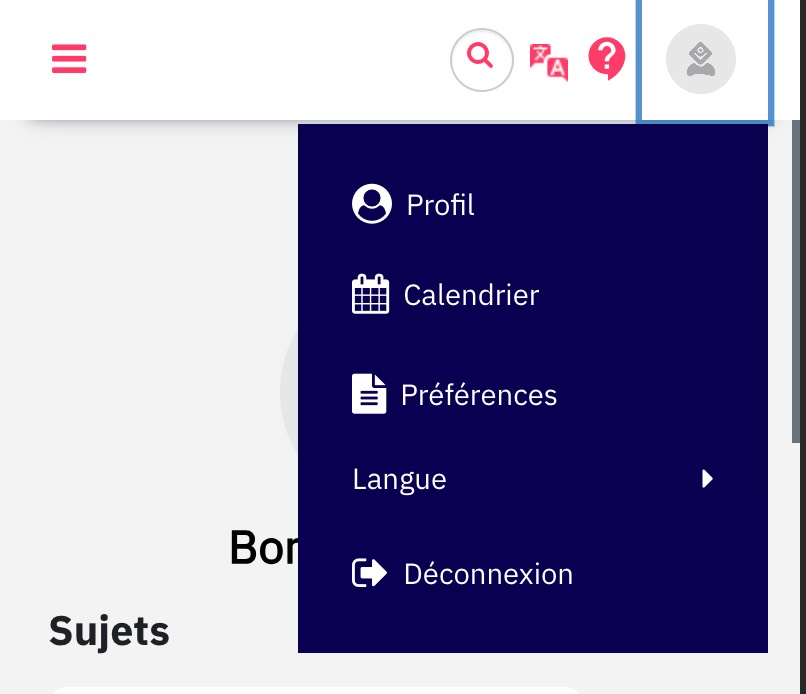Click the page's vertical scrollbar thumb
The width and height of the screenshot is (806, 694).
pyautogui.click(x=796, y=281)
